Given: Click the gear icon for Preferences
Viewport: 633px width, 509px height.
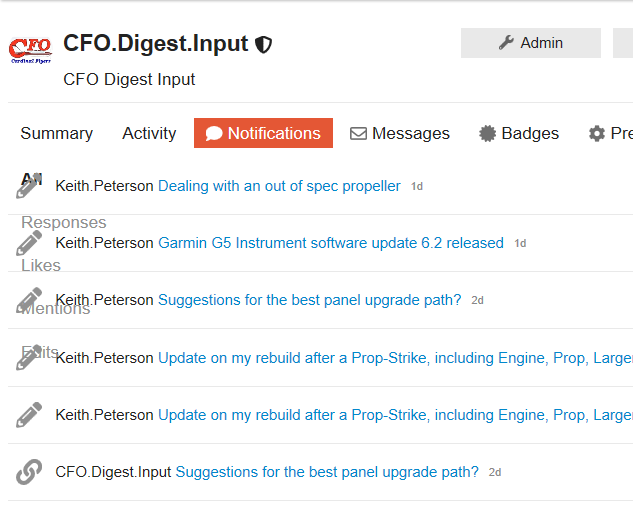Looking at the screenshot, I should [x=597, y=134].
